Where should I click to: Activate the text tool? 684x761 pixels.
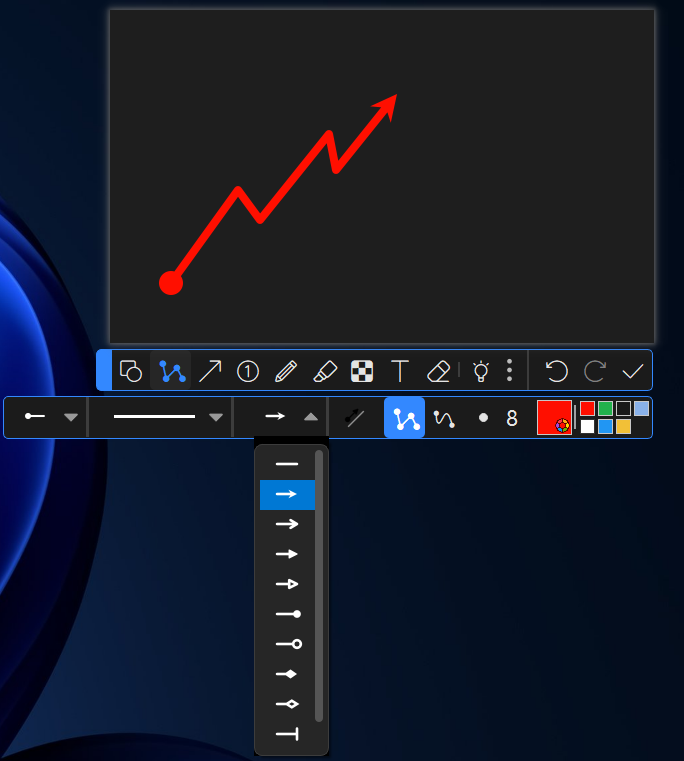[400, 371]
